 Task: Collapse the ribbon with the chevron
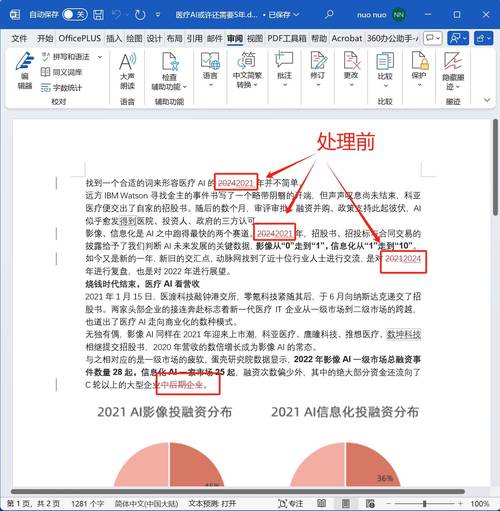click(487, 100)
